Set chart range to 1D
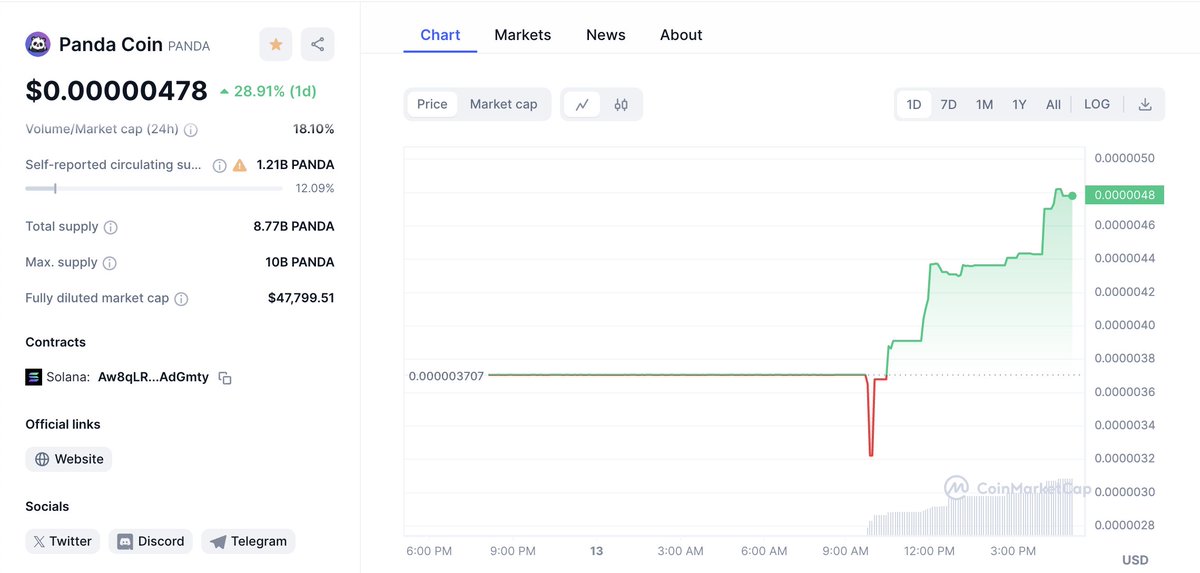This screenshot has height=573, width=1200. [x=914, y=104]
